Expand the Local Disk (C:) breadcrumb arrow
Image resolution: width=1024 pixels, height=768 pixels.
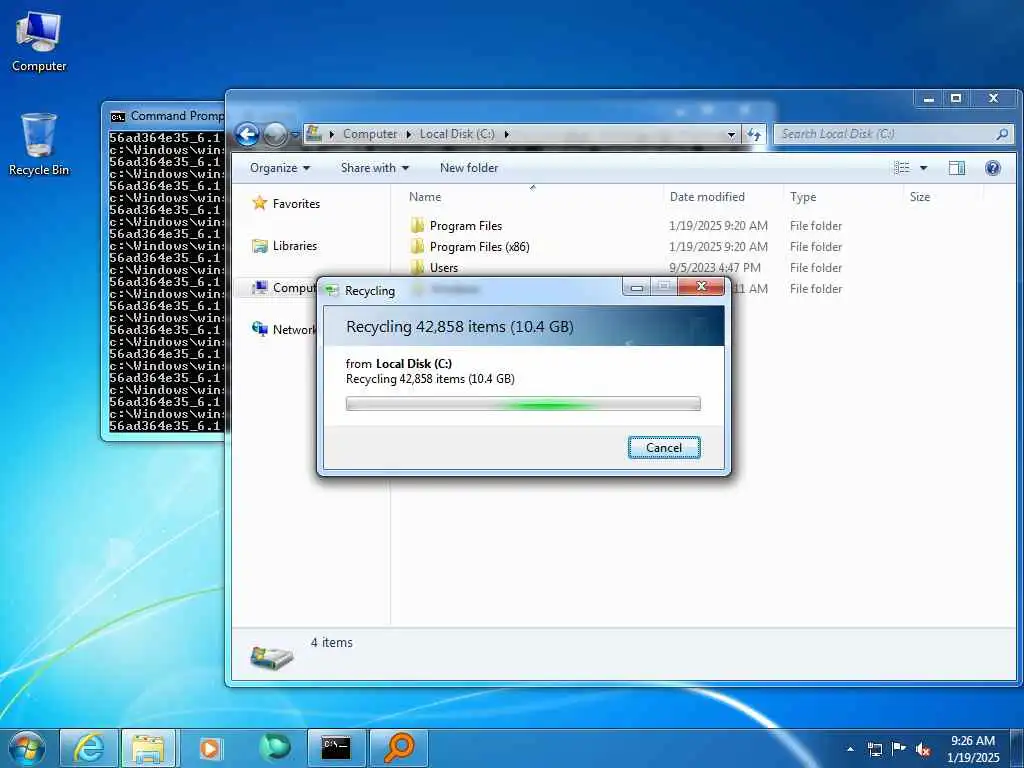[506, 134]
